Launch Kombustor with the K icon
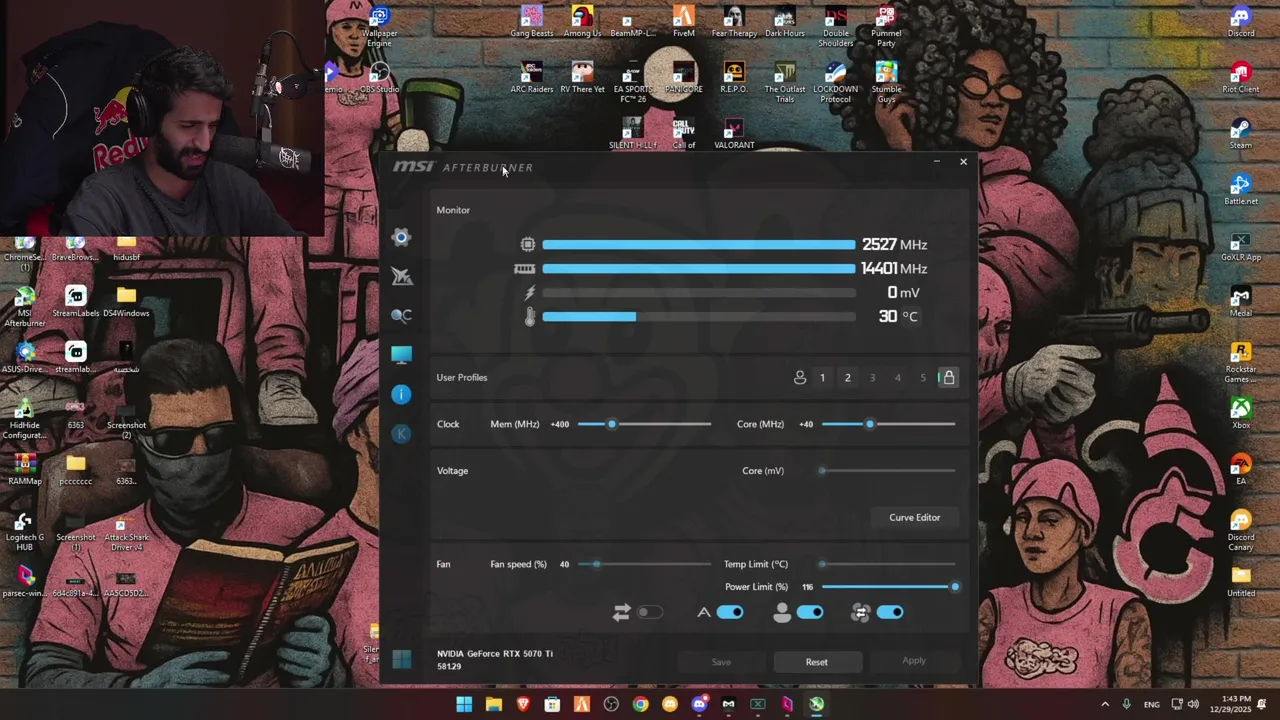Viewport: 1280px width, 720px height. pos(401,433)
